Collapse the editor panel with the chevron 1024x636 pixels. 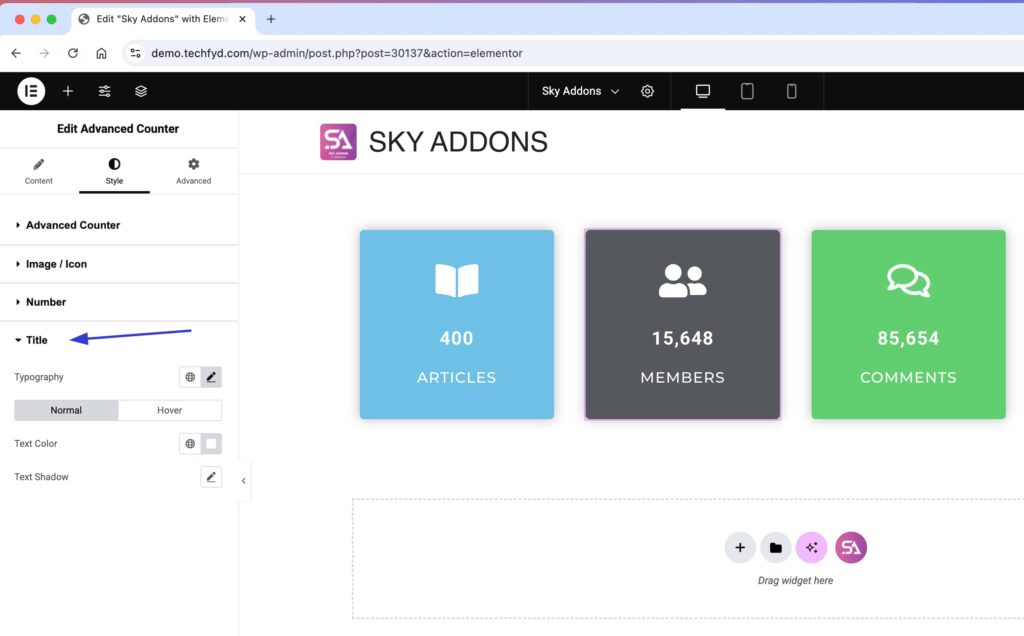pyautogui.click(x=244, y=481)
